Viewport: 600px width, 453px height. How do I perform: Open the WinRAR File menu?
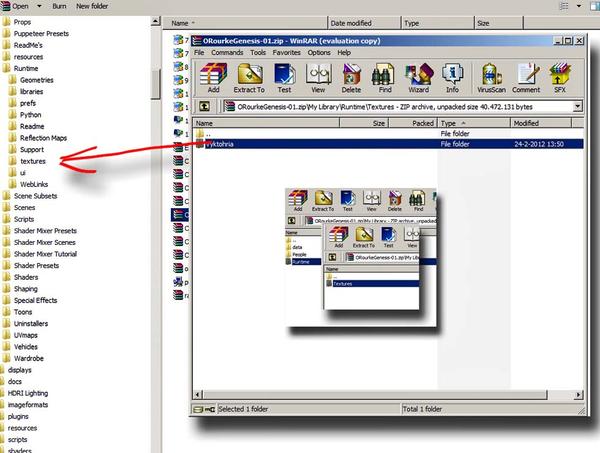pos(199,52)
